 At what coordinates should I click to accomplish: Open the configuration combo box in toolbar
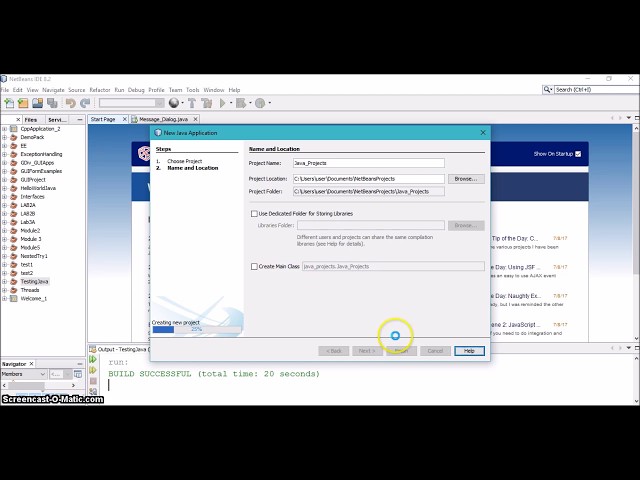click(x=131, y=103)
